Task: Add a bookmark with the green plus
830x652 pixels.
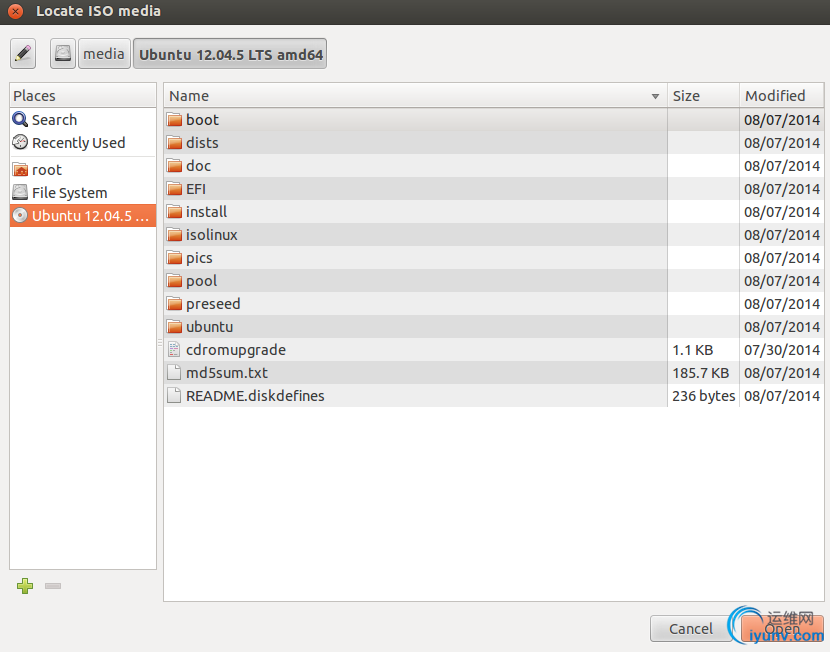Action: coord(25,586)
